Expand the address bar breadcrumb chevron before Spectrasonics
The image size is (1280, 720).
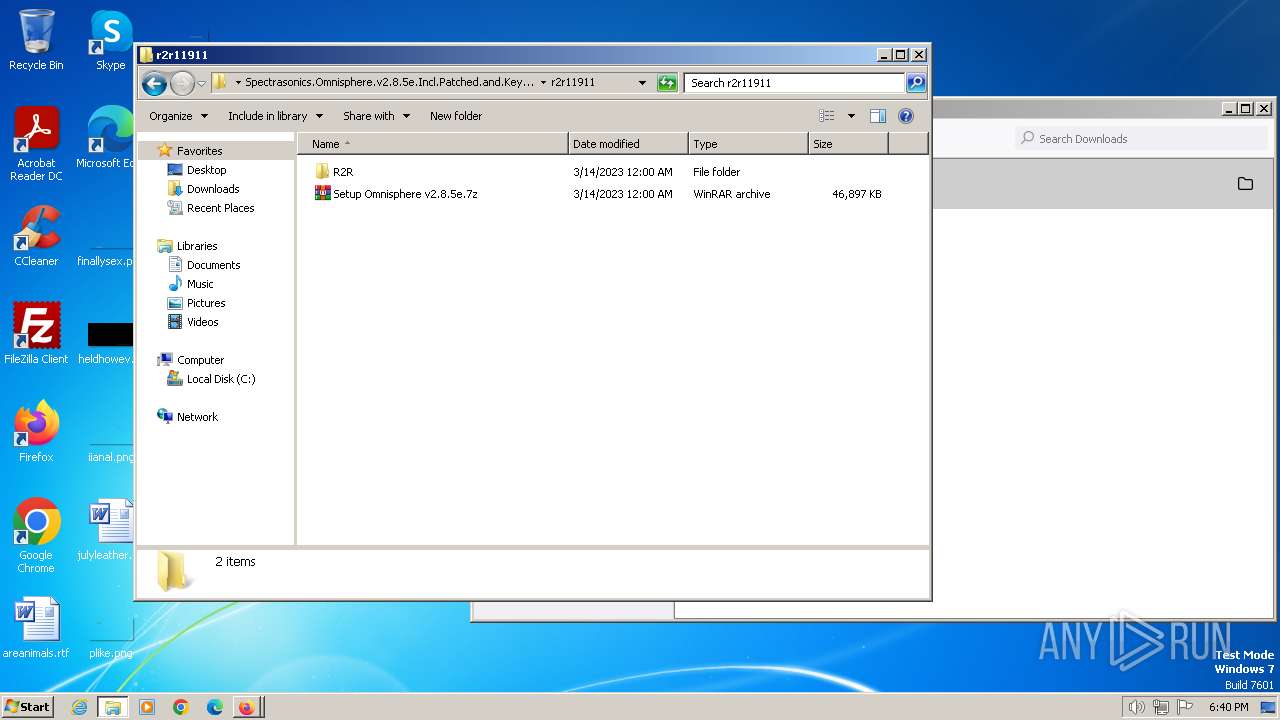pos(238,83)
